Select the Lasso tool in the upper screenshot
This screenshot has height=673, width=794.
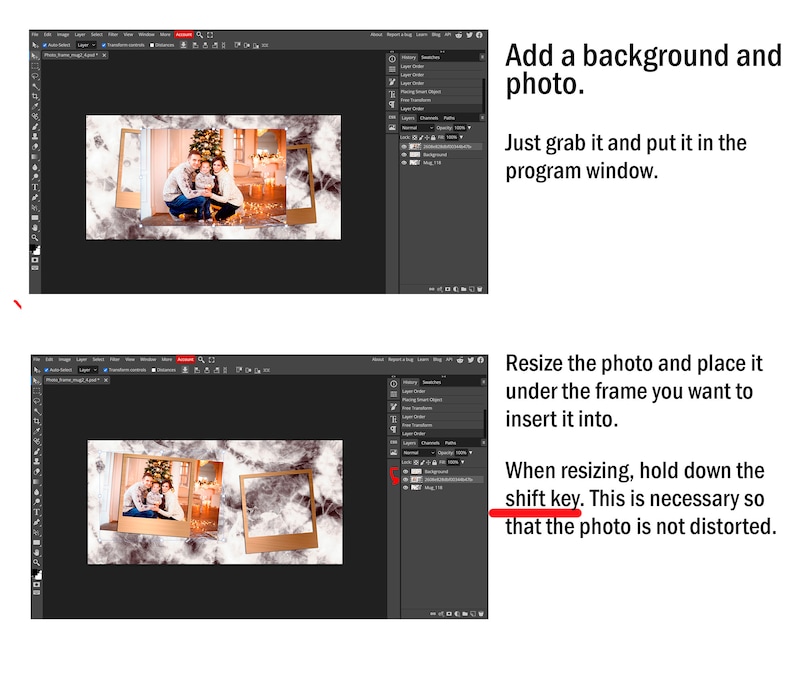pyautogui.click(x=35, y=76)
